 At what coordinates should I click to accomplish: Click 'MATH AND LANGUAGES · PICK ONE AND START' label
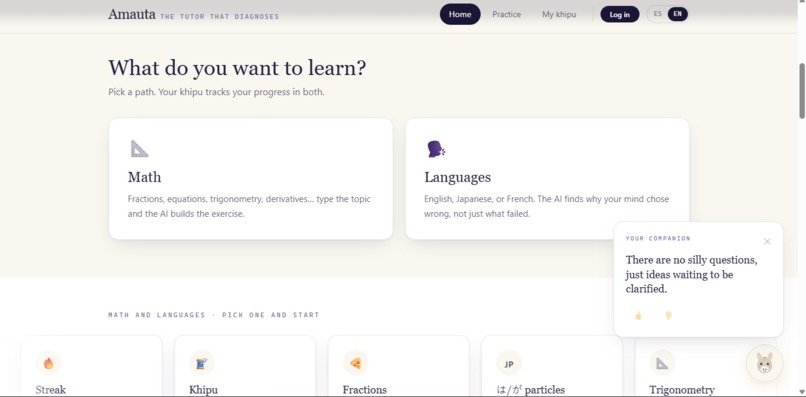click(x=214, y=315)
